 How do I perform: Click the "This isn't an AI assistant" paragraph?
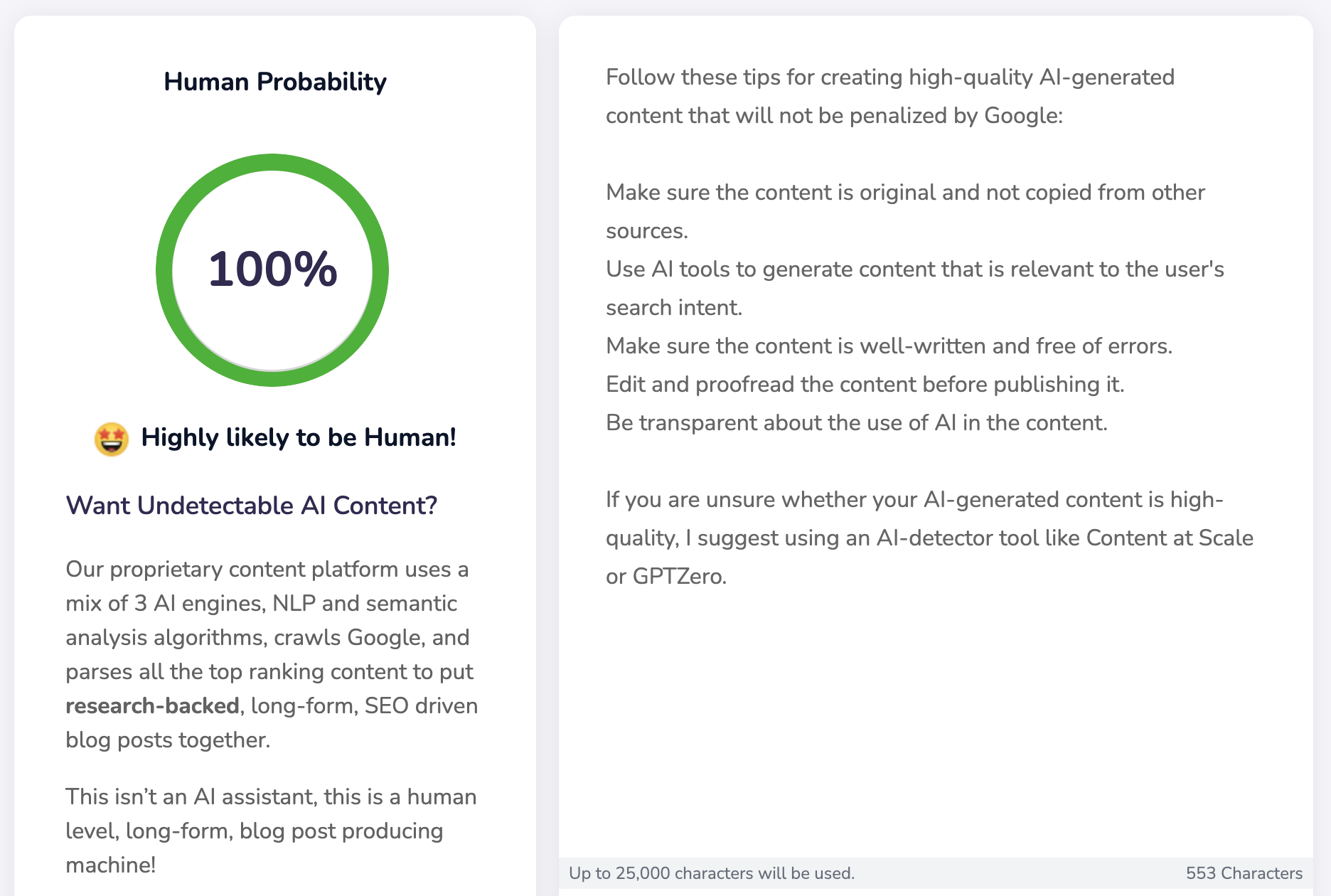(270, 831)
